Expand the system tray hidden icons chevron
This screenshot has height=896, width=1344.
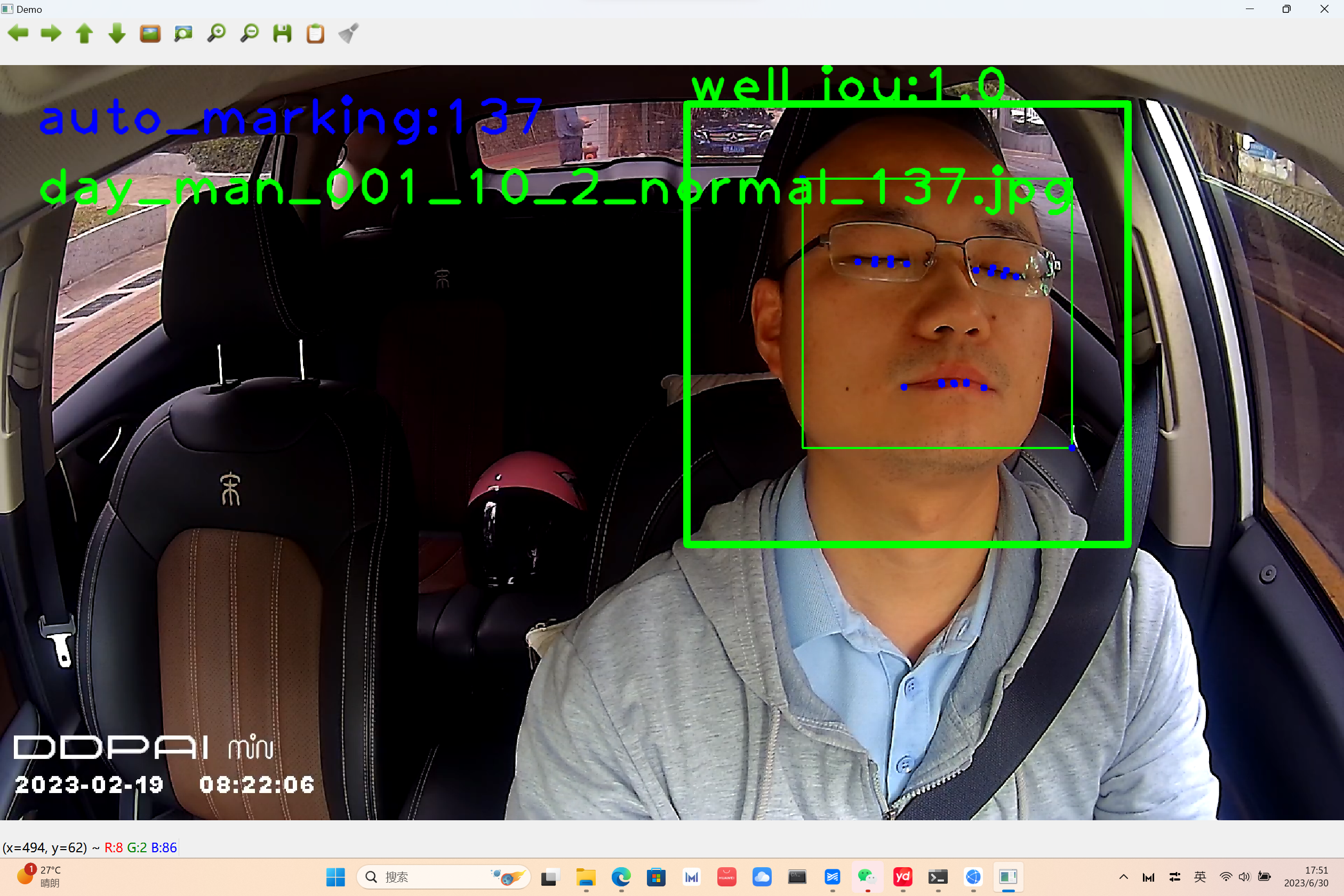tap(1123, 877)
